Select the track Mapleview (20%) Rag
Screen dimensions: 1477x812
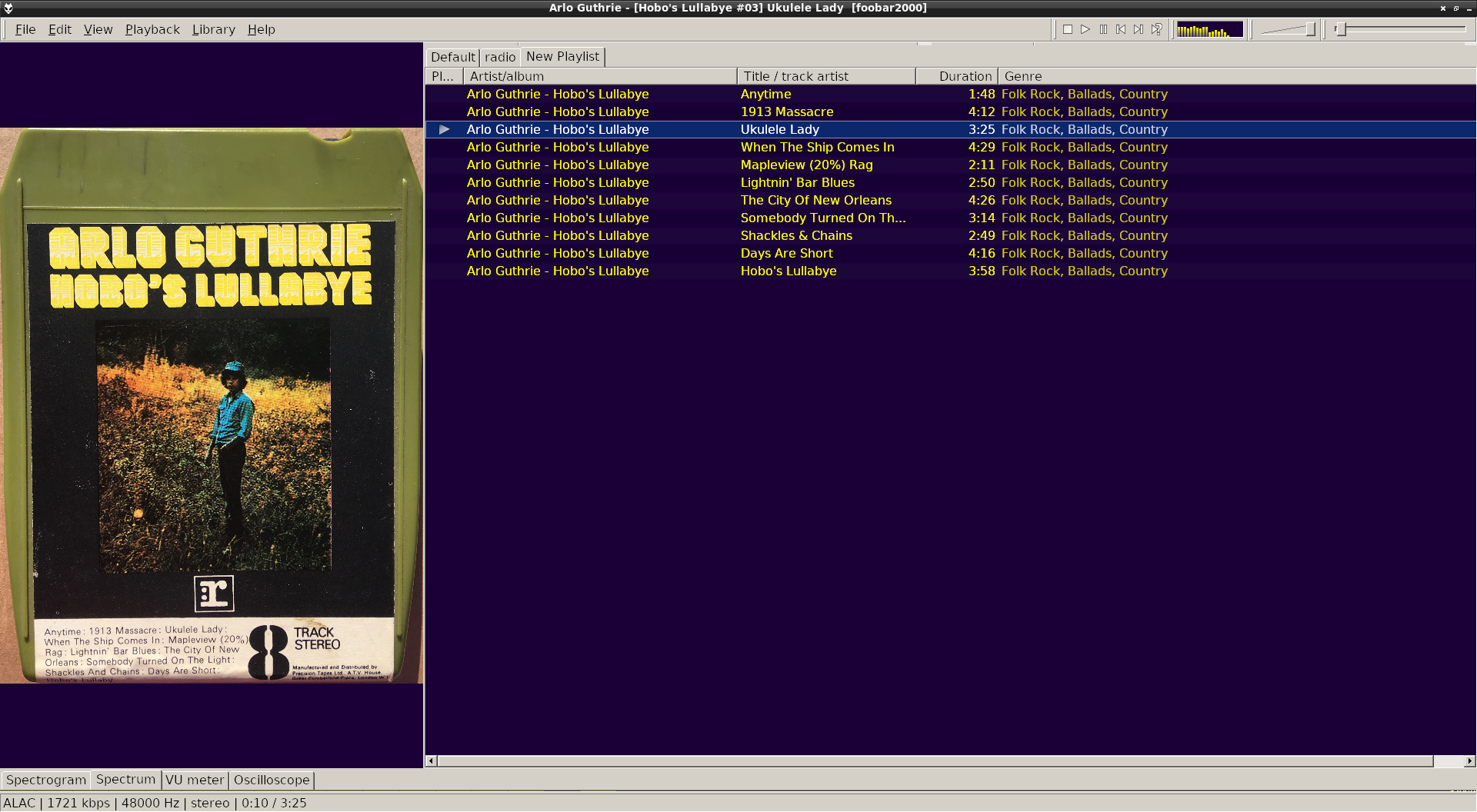click(x=806, y=165)
